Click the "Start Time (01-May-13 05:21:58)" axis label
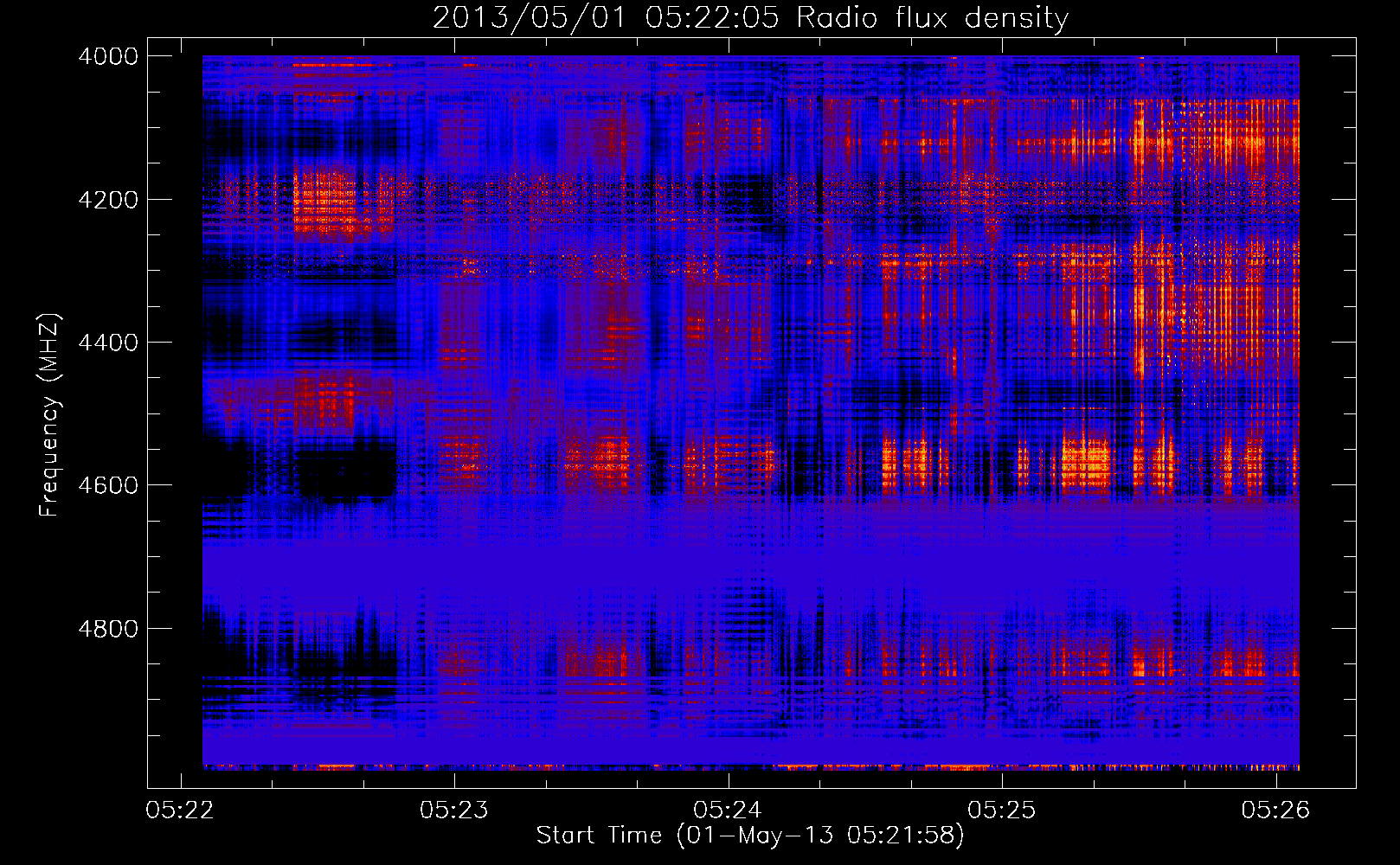 click(x=750, y=836)
